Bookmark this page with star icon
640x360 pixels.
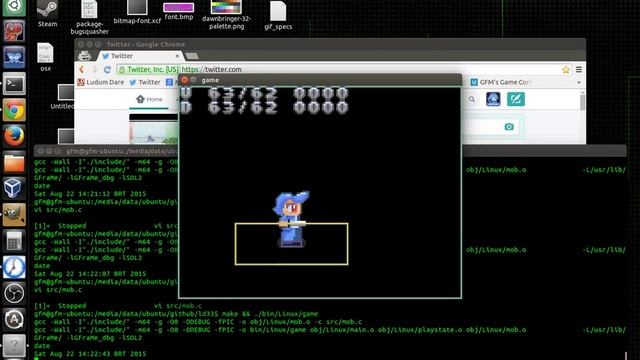click(x=565, y=70)
